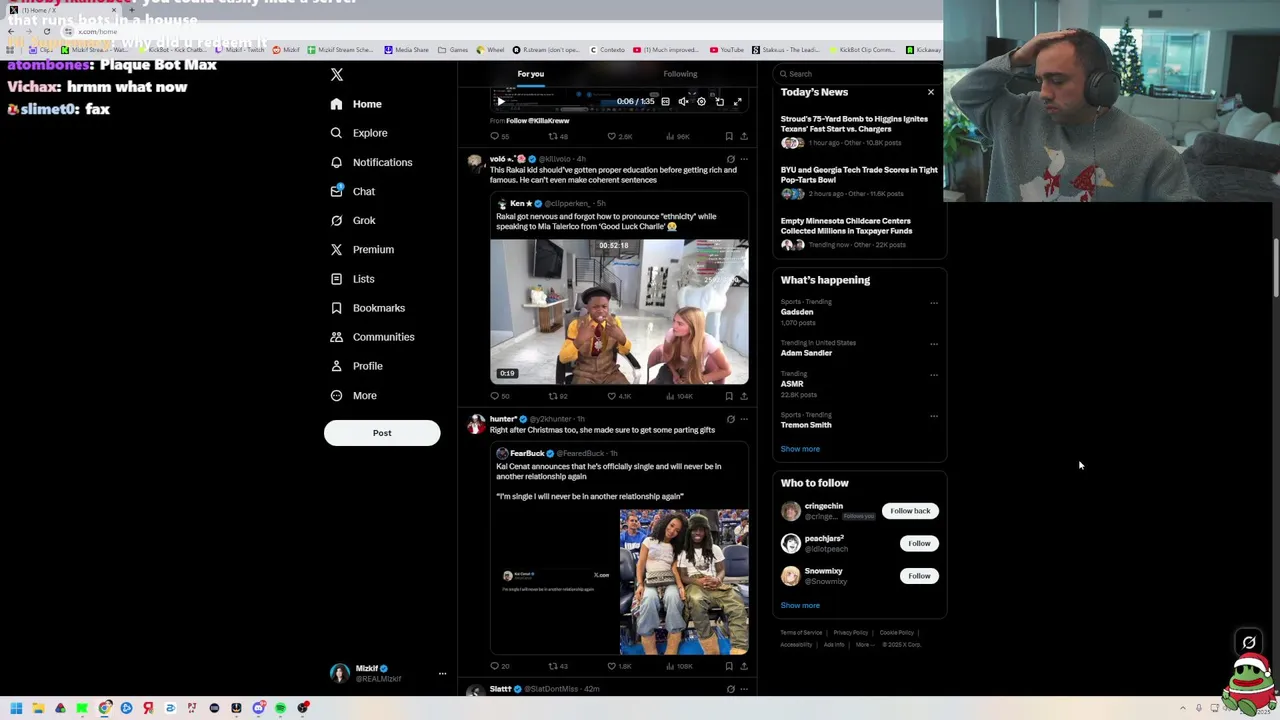Click the Post button

382,433
